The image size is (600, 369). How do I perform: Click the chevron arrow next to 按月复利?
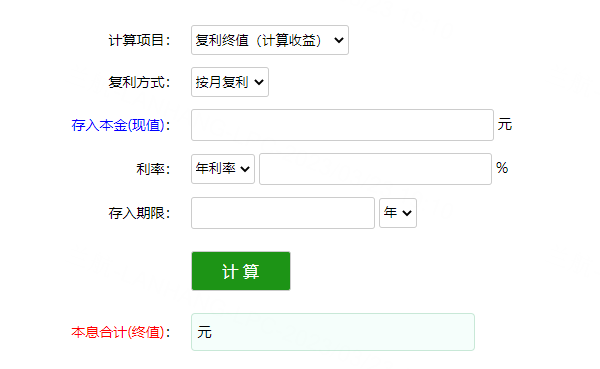(x=259, y=82)
